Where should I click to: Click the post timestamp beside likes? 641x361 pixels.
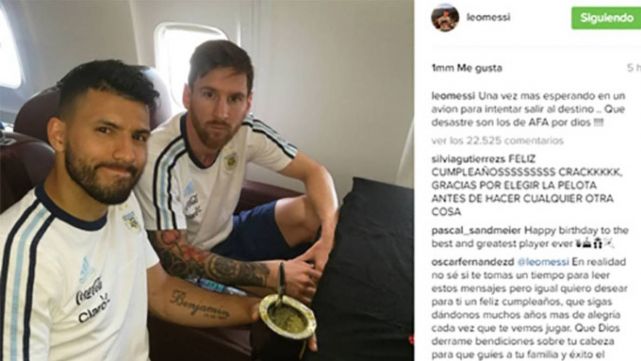coord(634,68)
